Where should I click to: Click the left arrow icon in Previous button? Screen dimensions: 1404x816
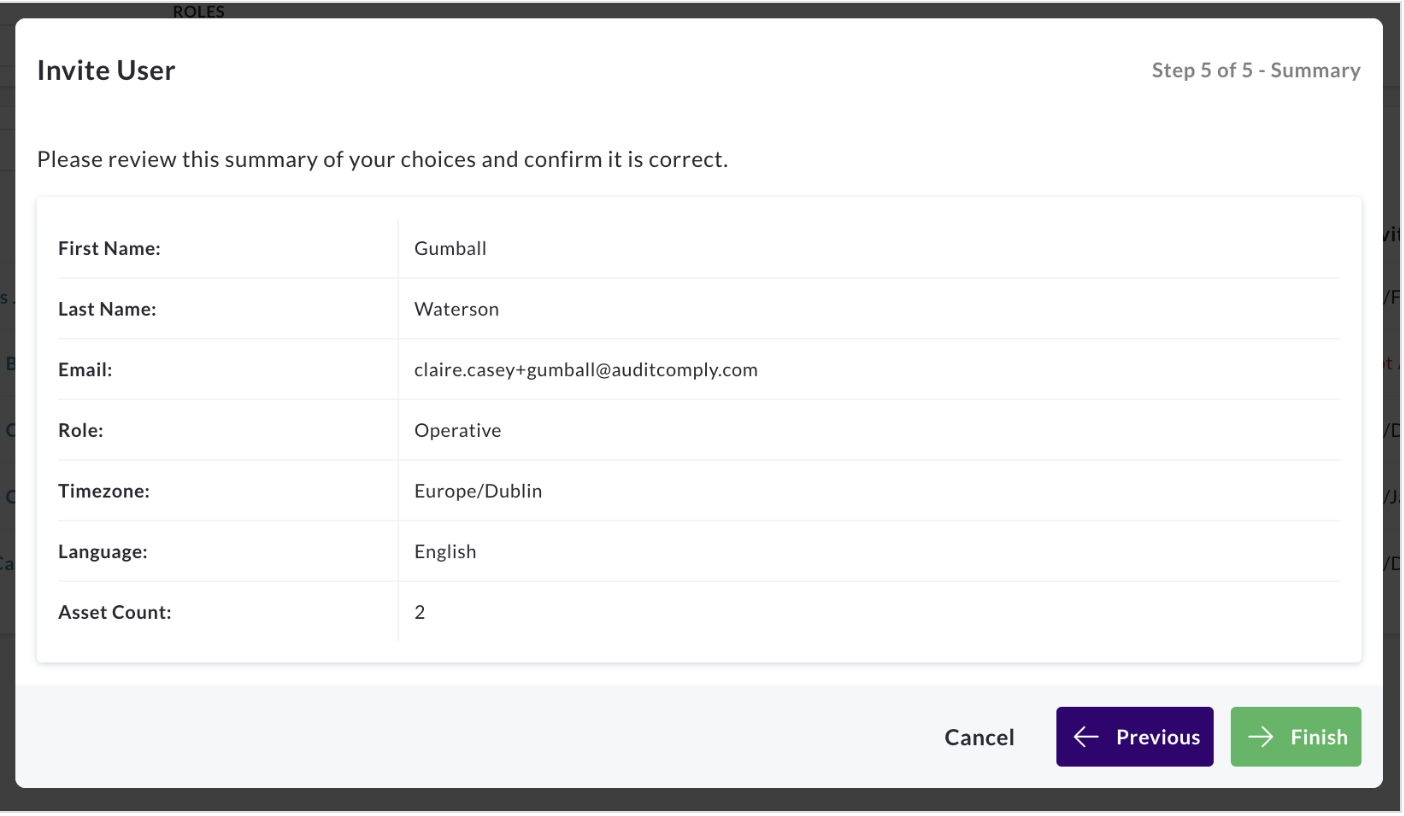[1086, 737]
